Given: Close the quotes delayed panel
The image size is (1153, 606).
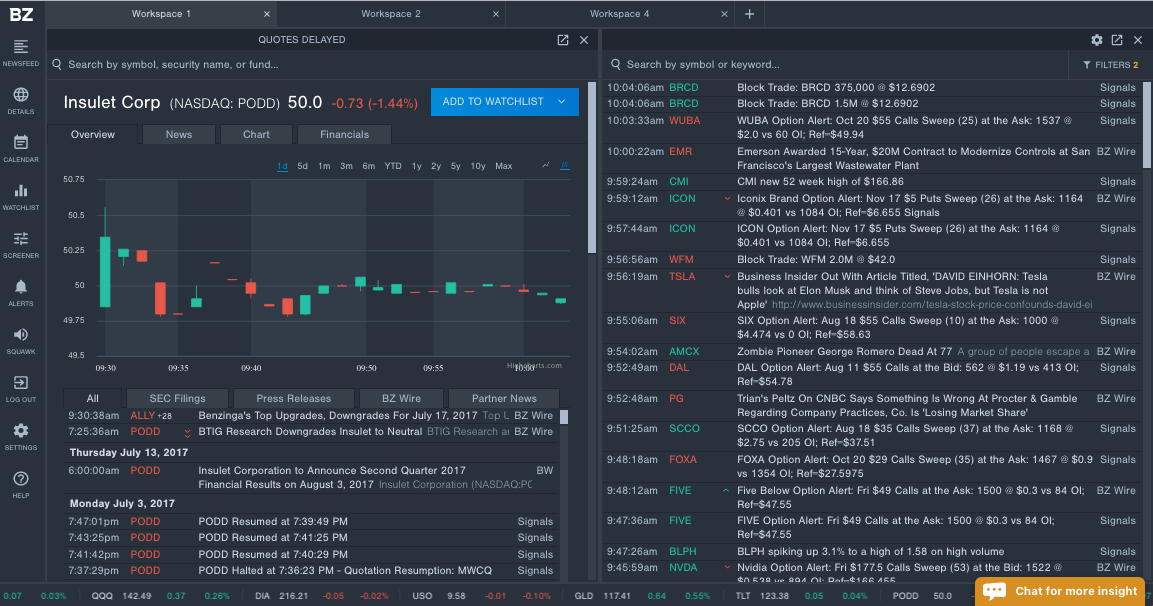Looking at the screenshot, I should click(x=584, y=40).
